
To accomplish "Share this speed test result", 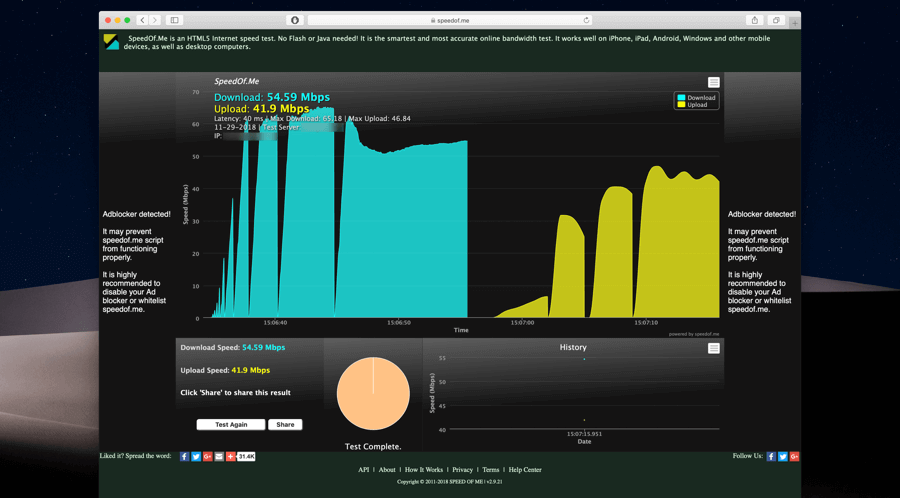I will click(285, 425).
